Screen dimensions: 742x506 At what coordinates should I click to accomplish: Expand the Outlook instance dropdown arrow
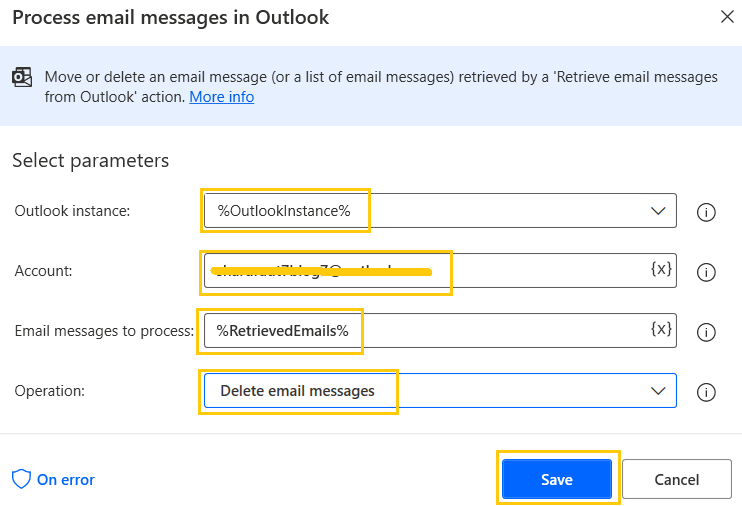658,211
